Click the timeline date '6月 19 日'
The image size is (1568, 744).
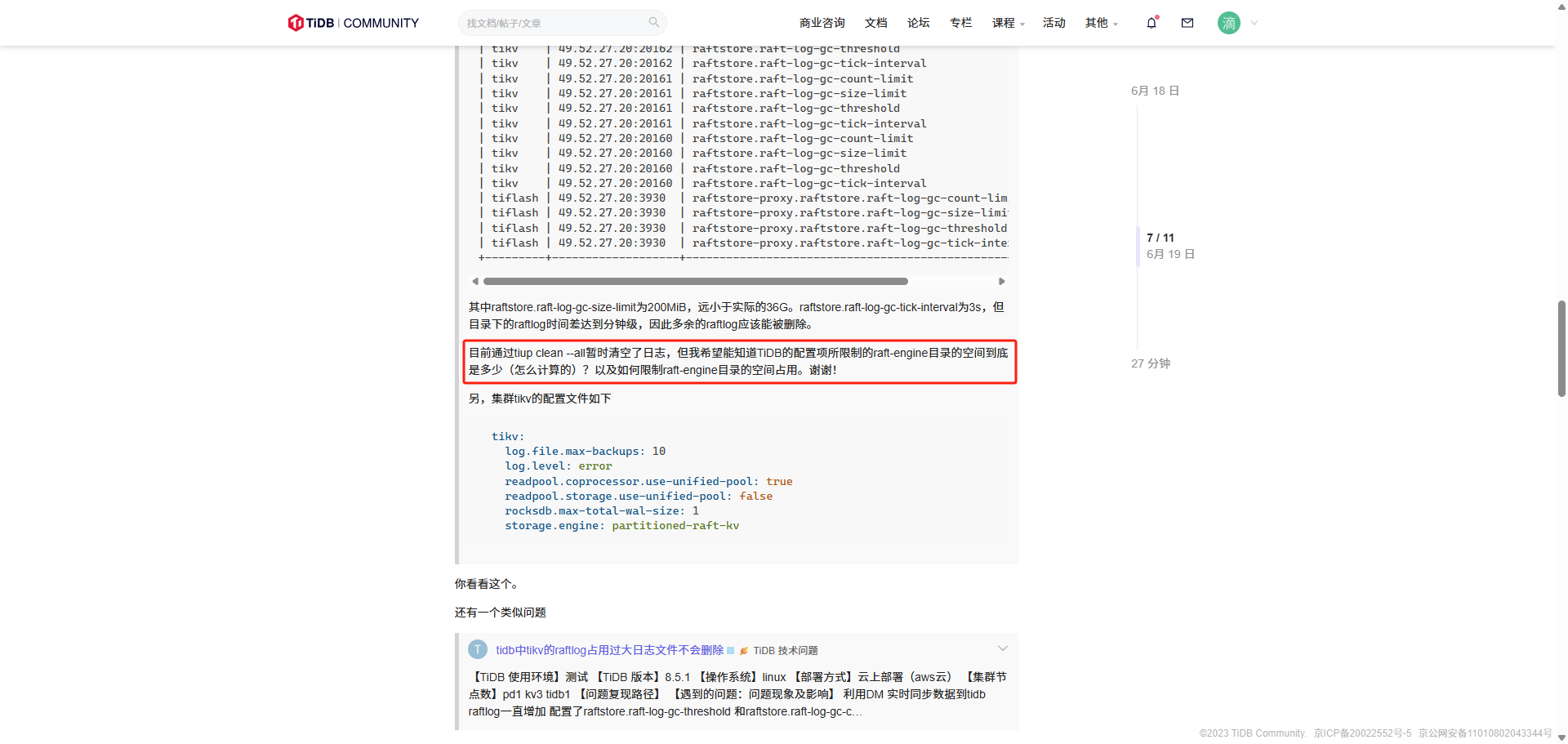click(x=1170, y=254)
